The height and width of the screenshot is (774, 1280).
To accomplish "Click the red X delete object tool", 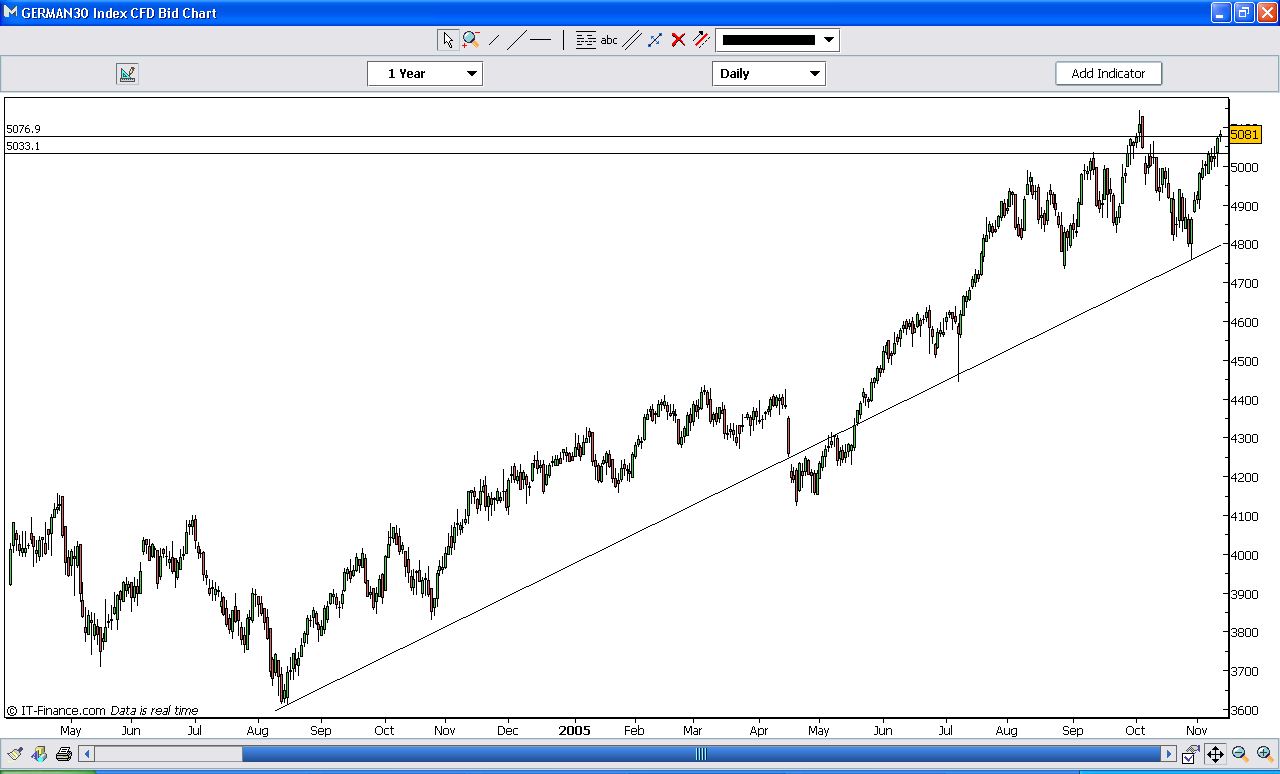I will point(678,40).
